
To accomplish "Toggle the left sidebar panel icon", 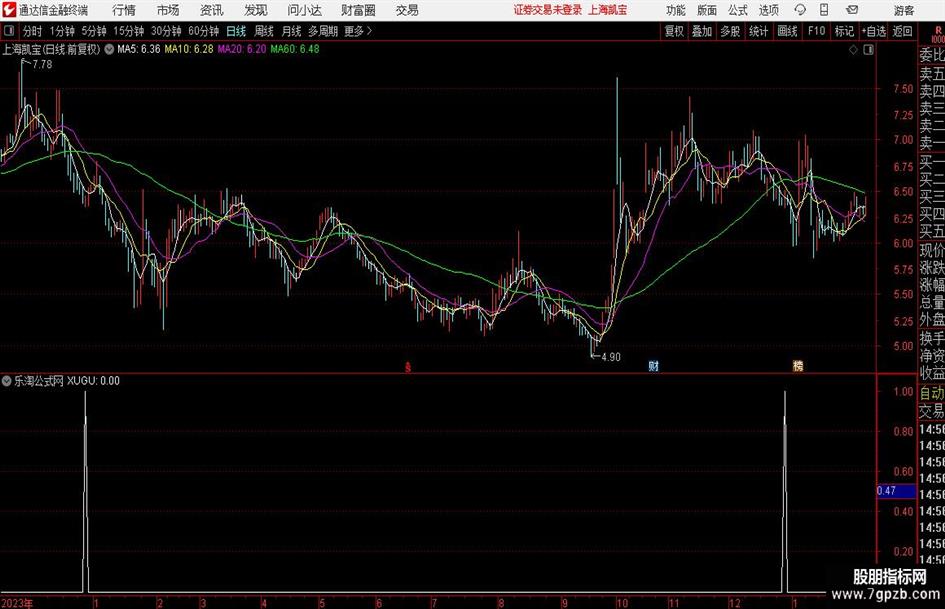I will click(x=9, y=31).
